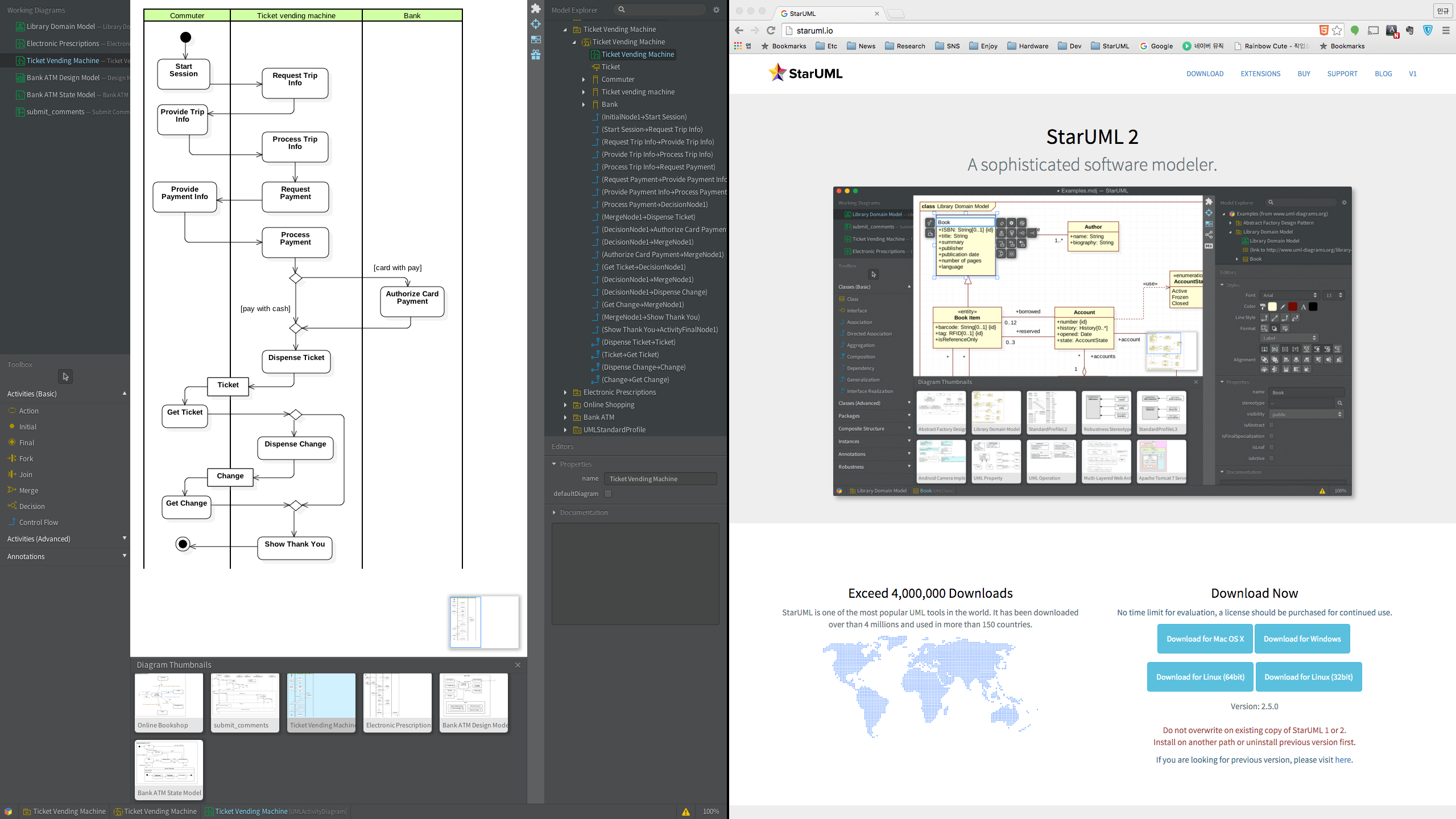Image resolution: width=1456 pixels, height=819 pixels.
Task: Select the Activities Basic panel toggle
Action: pyautogui.click(x=125, y=393)
